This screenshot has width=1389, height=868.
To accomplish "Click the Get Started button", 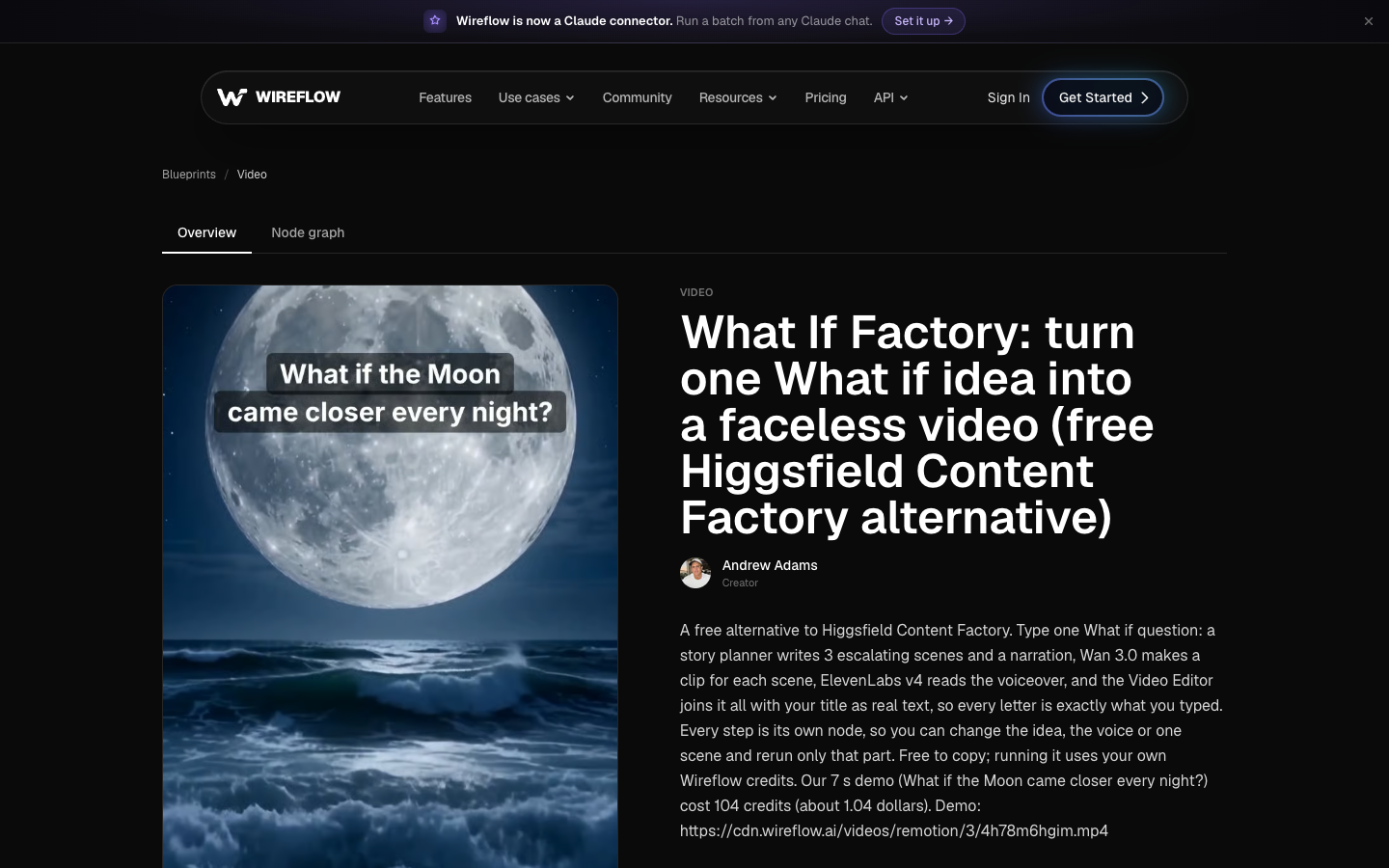I will pos(1103,97).
